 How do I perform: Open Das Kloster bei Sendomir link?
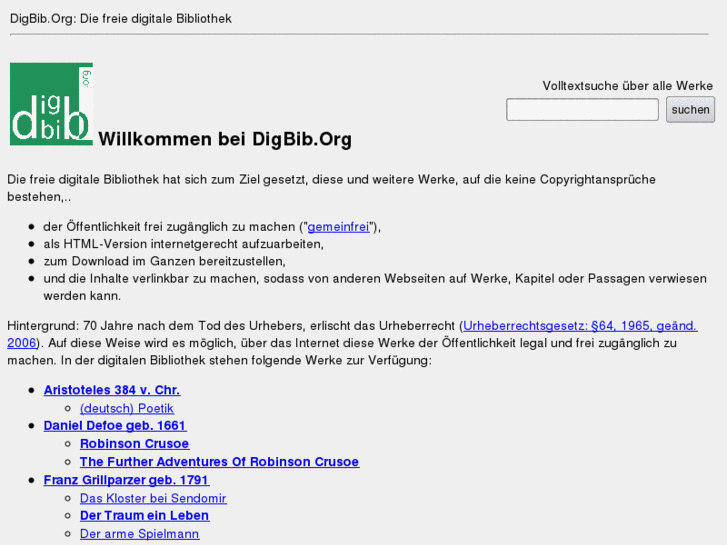point(153,499)
